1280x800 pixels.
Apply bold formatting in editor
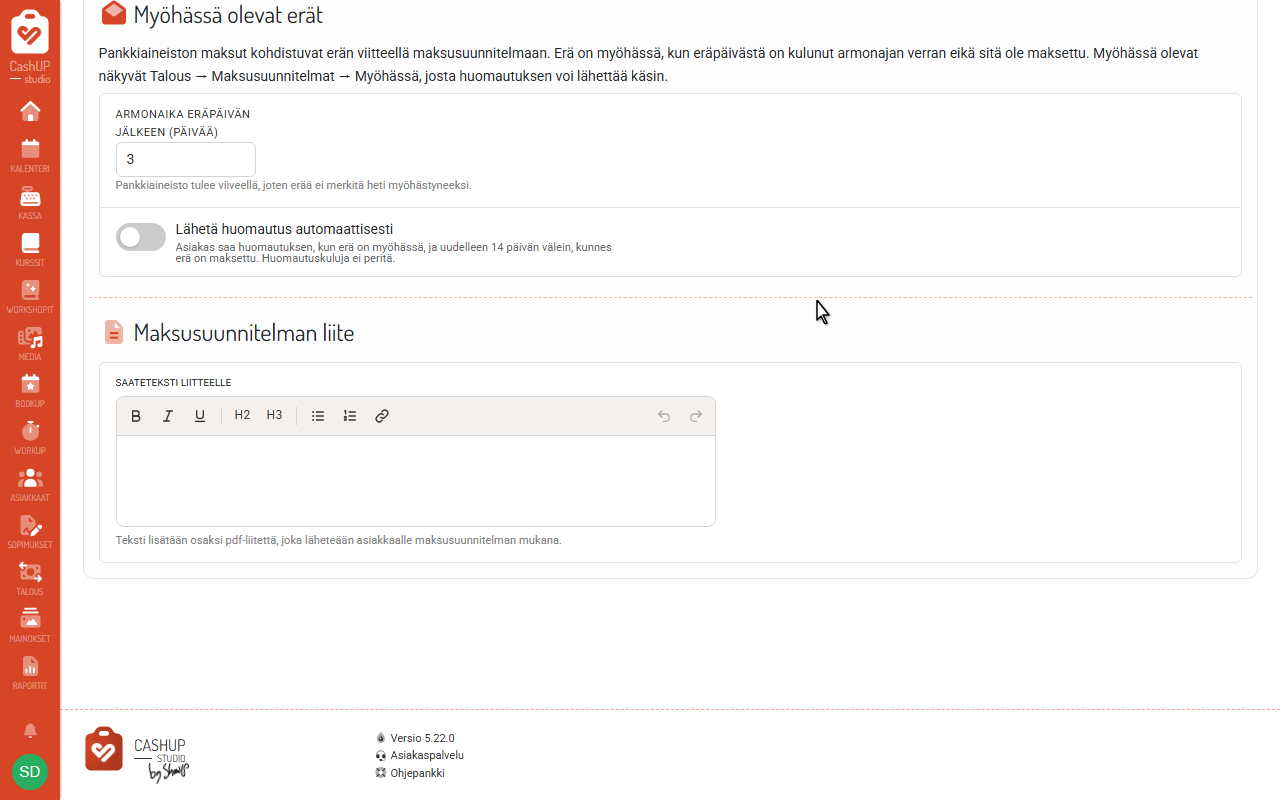point(136,416)
